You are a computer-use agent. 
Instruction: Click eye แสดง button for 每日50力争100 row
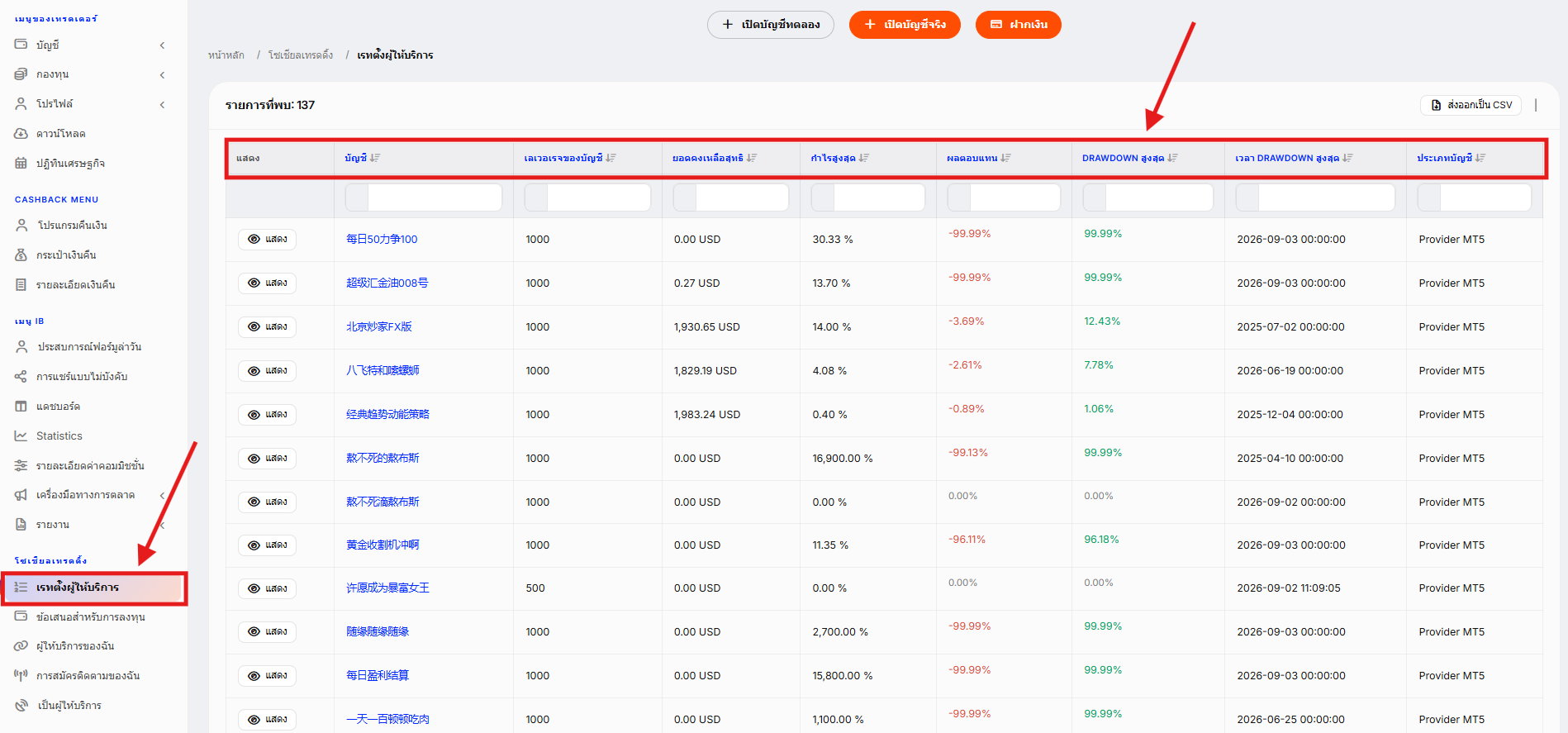click(268, 240)
